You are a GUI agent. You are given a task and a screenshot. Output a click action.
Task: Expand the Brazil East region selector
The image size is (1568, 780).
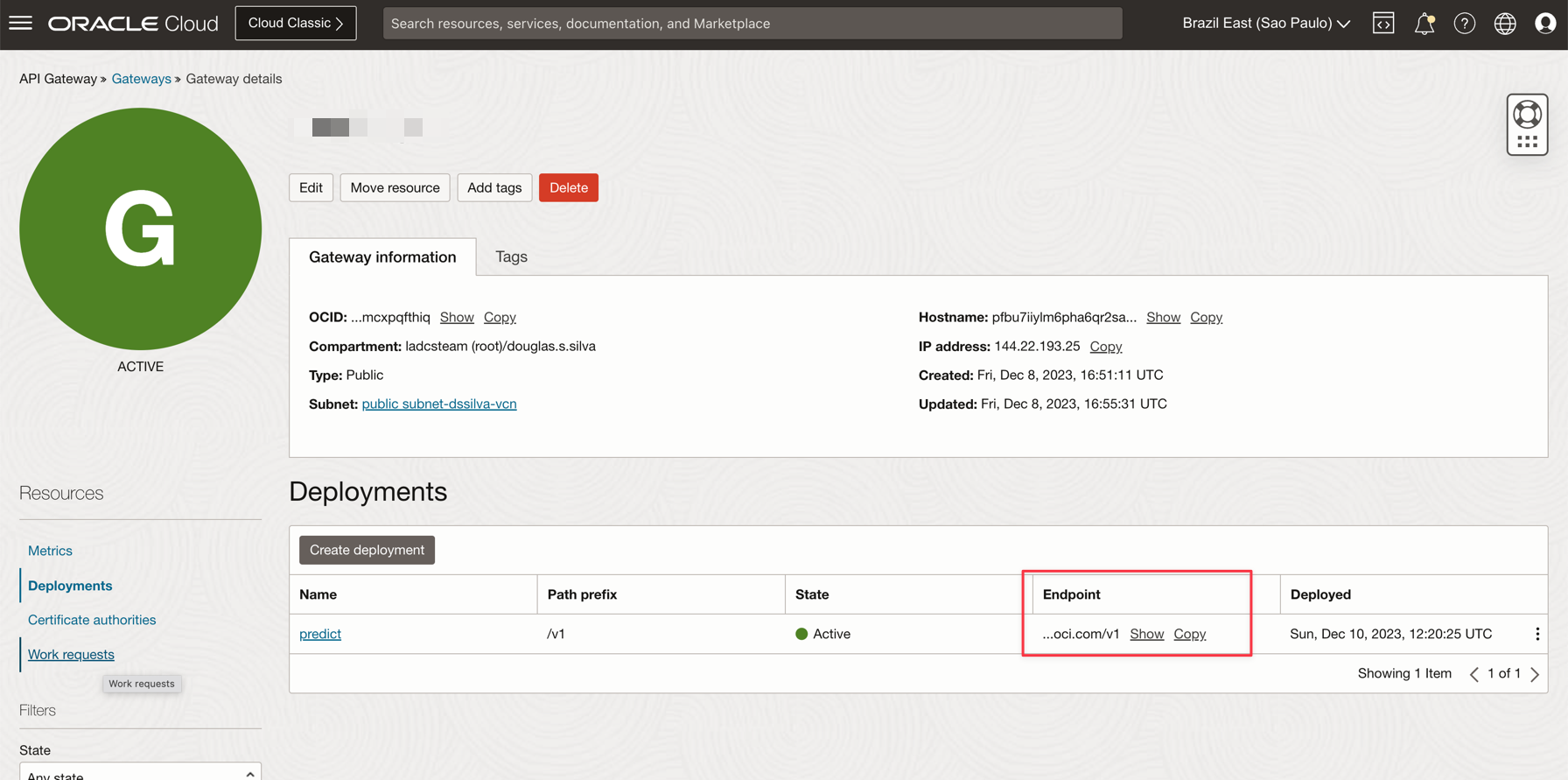(1265, 24)
